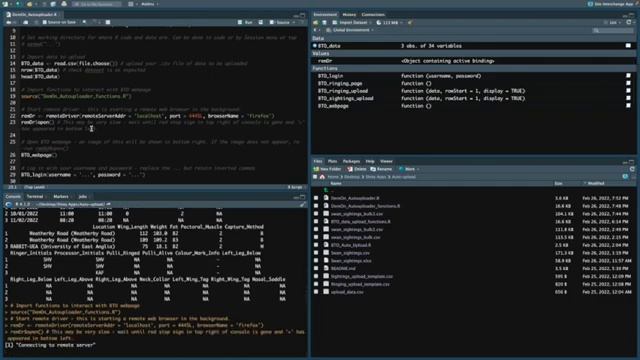The height and width of the screenshot is (360, 640).
Task: Switch to the Viewer tab
Action: point(386,161)
